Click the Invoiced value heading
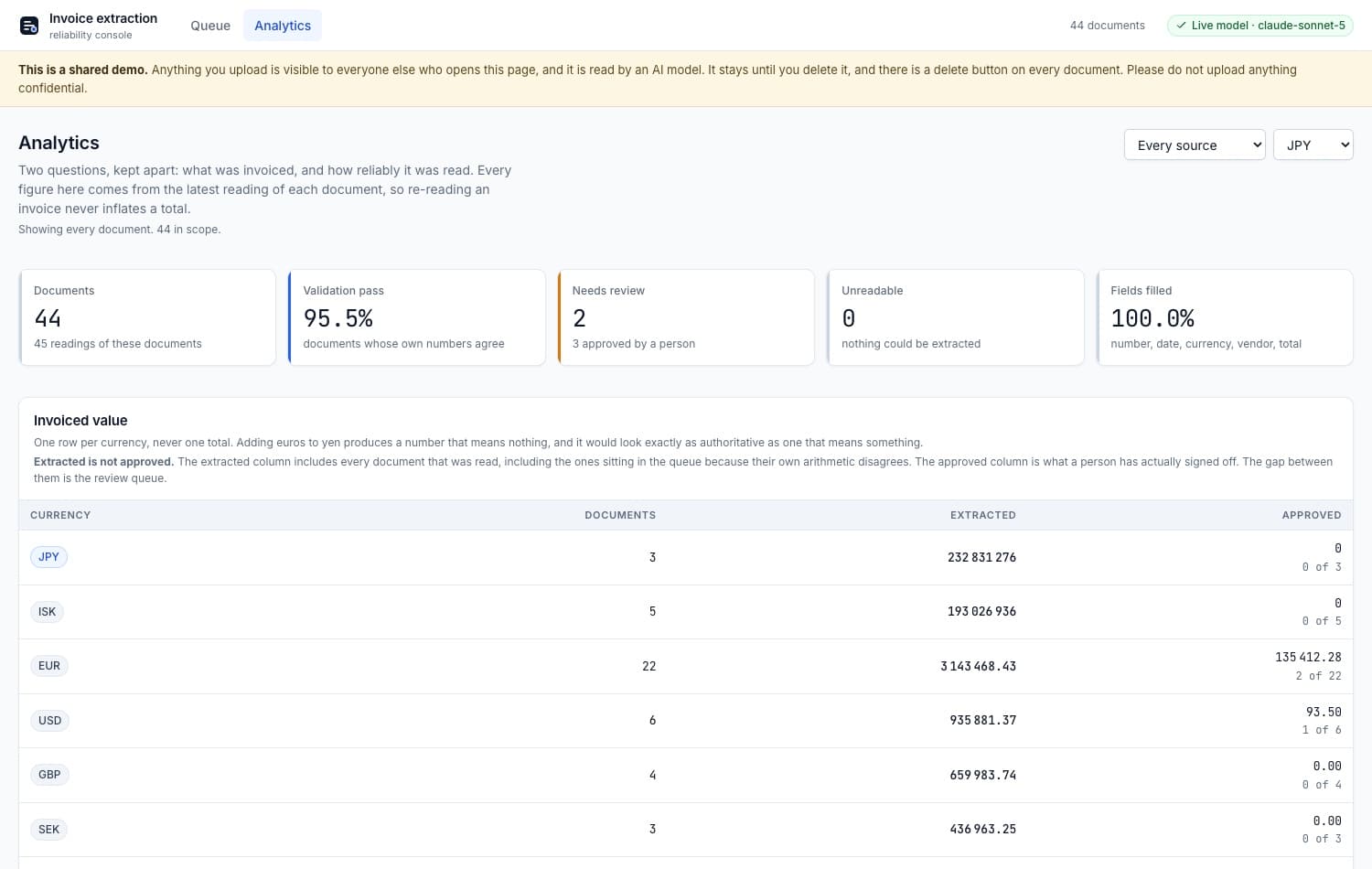This screenshot has height=869, width=1372. pos(80,421)
